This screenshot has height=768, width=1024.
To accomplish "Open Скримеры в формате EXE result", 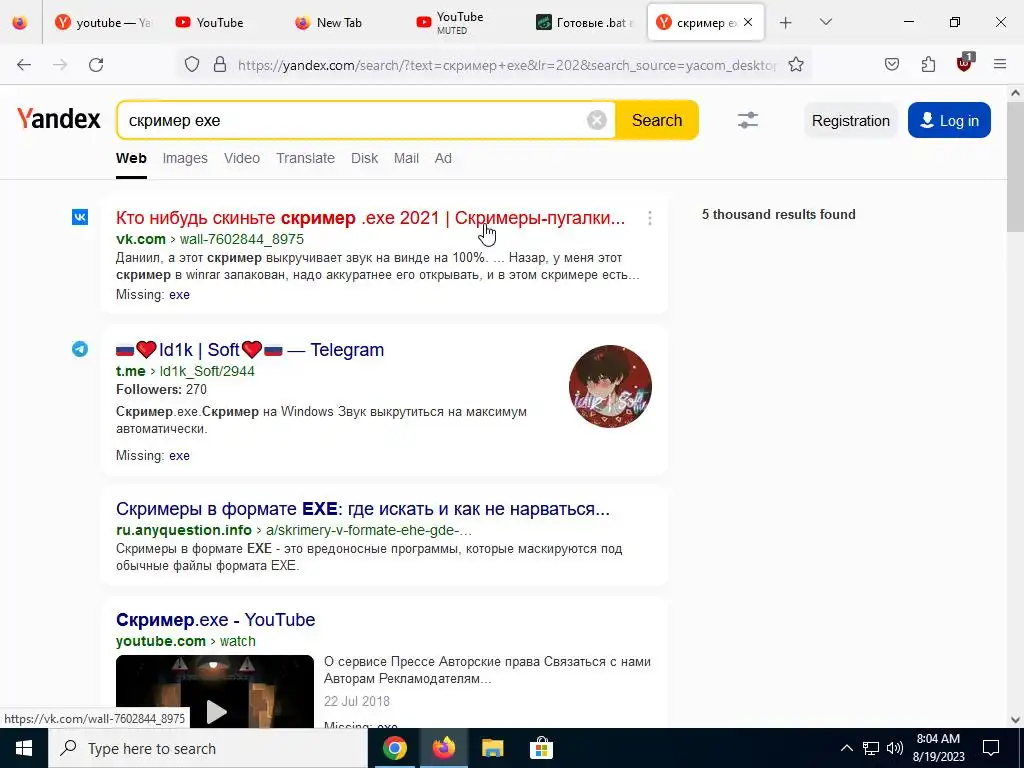I will [362, 509].
